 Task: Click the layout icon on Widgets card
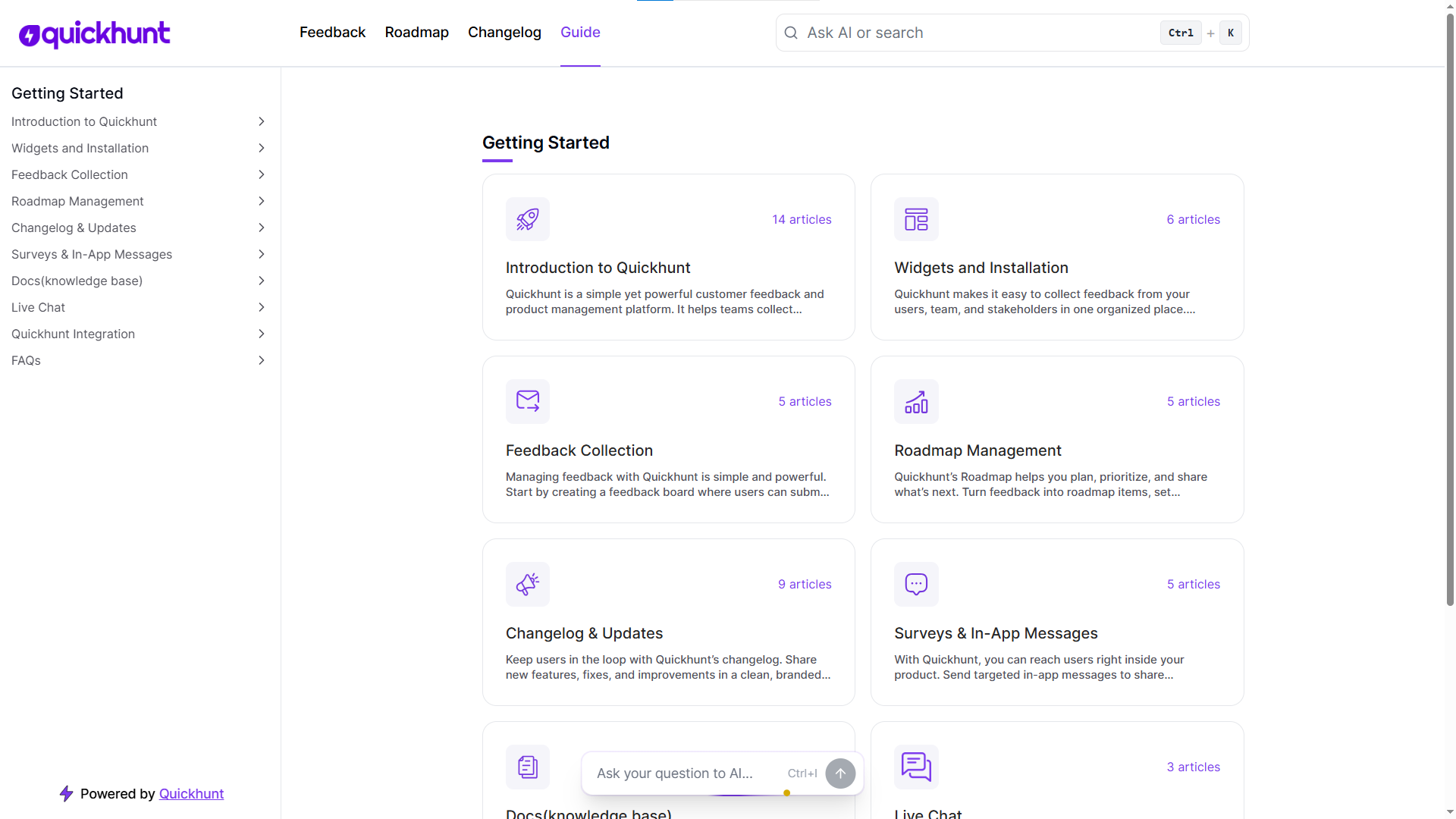916,219
